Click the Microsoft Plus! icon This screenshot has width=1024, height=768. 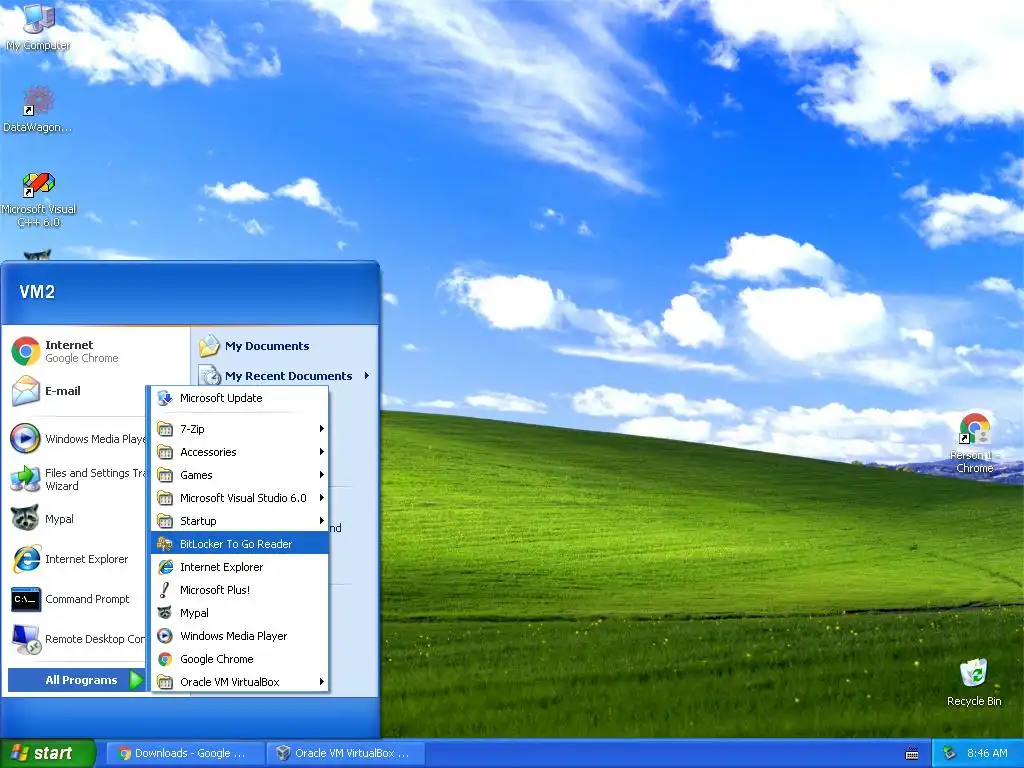165,590
